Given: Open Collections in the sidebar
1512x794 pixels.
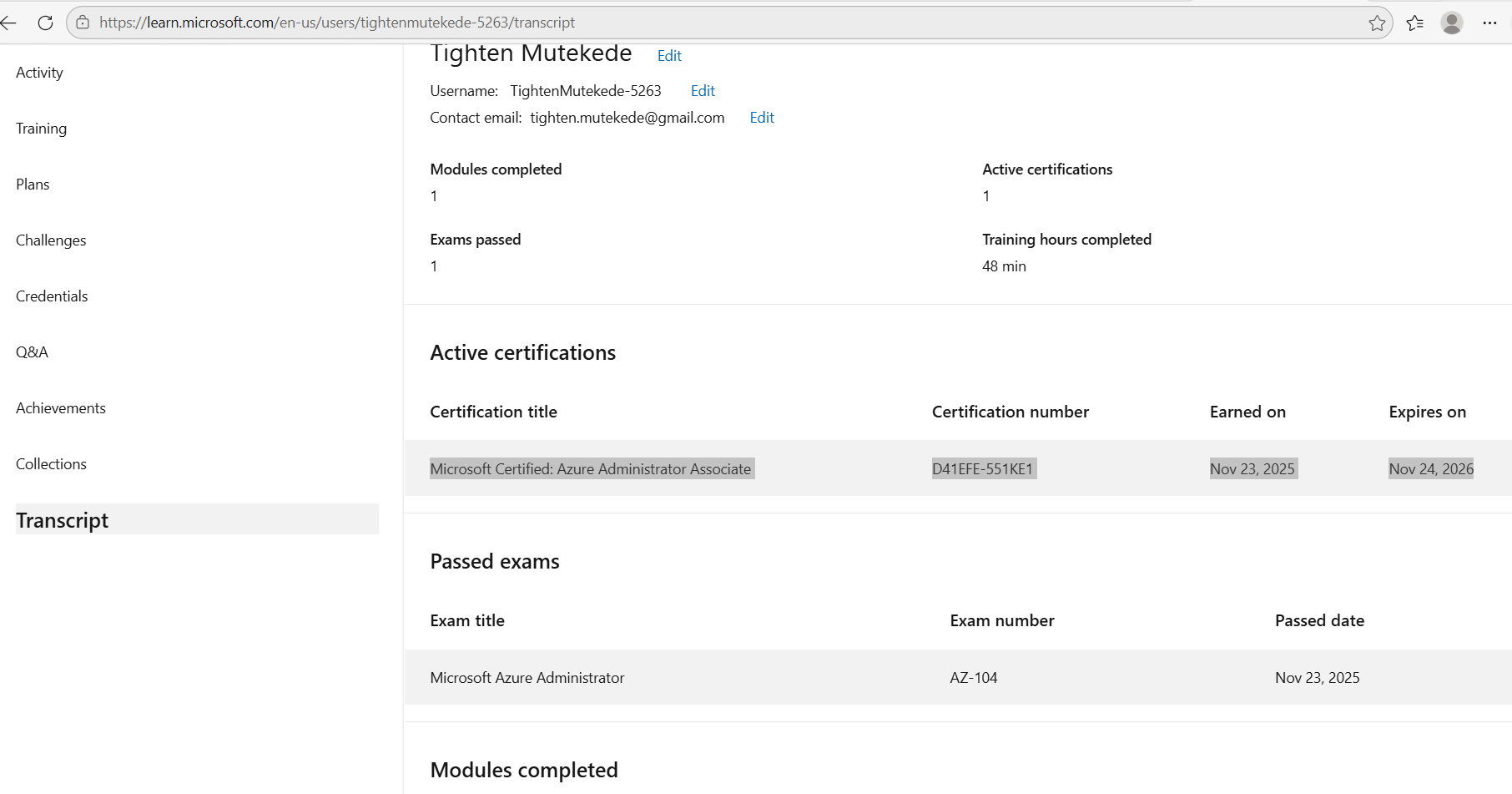Looking at the screenshot, I should click(51, 464).
